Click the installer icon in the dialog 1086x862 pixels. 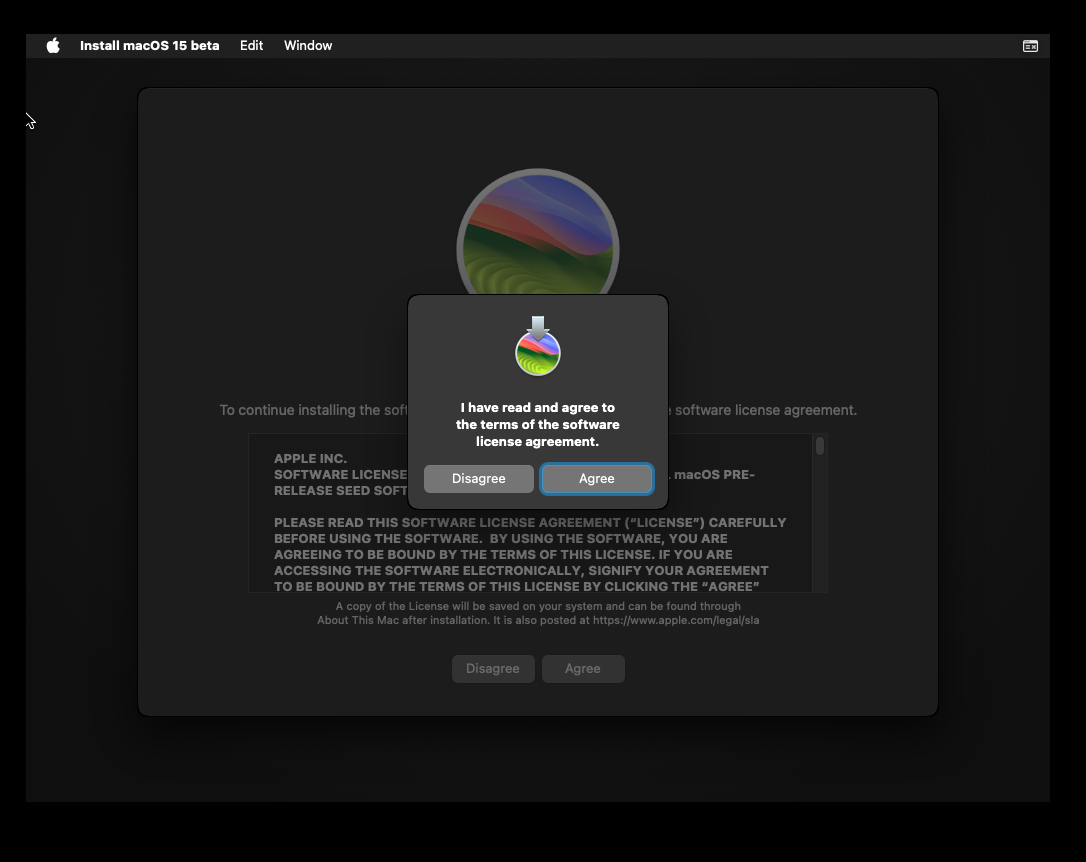[x=538, y=345]
